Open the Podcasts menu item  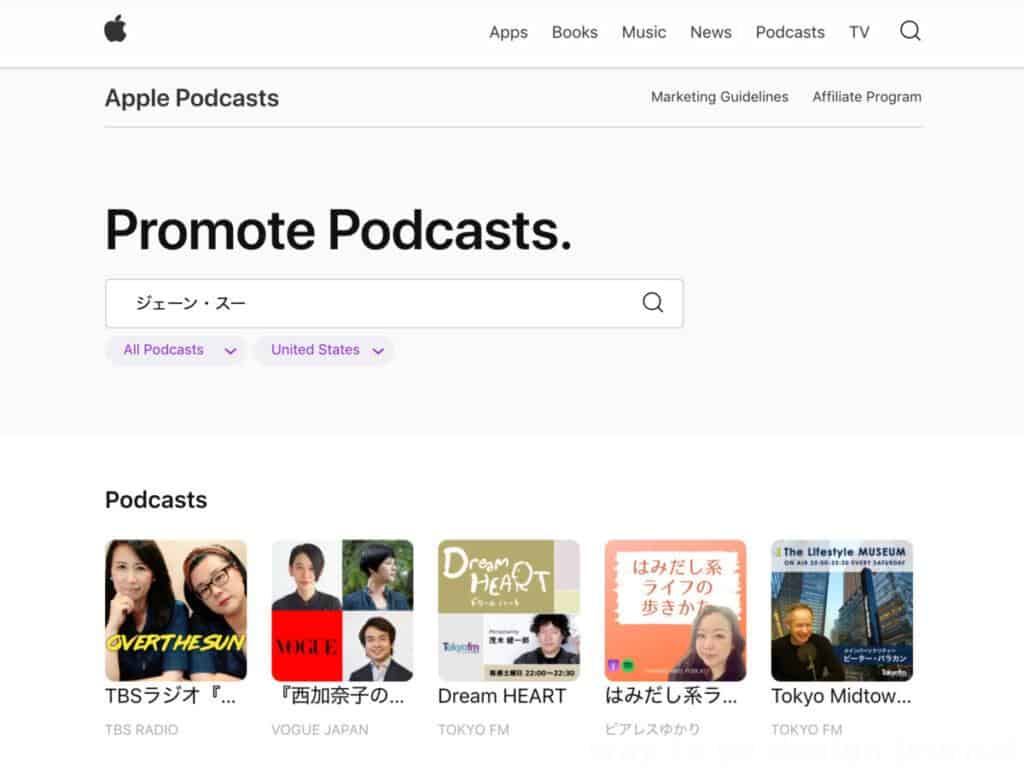tap(790, 32)
